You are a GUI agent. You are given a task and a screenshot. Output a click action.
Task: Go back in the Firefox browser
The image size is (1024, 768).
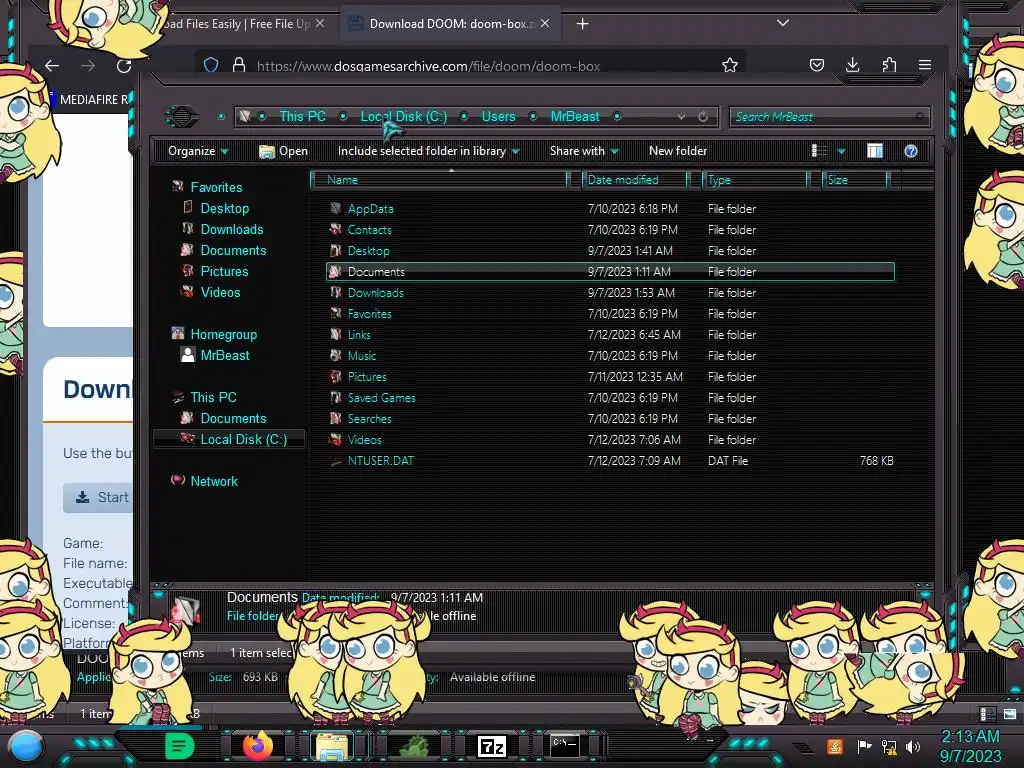[x=52, y=65]
